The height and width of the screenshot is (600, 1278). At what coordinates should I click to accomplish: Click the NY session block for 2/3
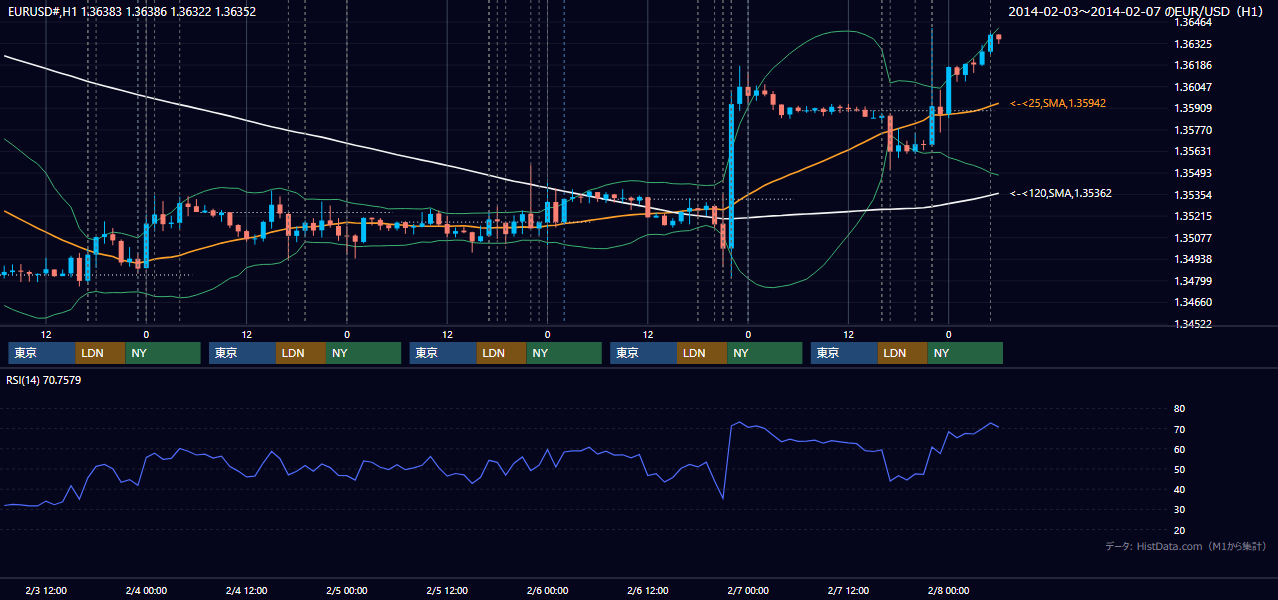(x=163, y=353)
